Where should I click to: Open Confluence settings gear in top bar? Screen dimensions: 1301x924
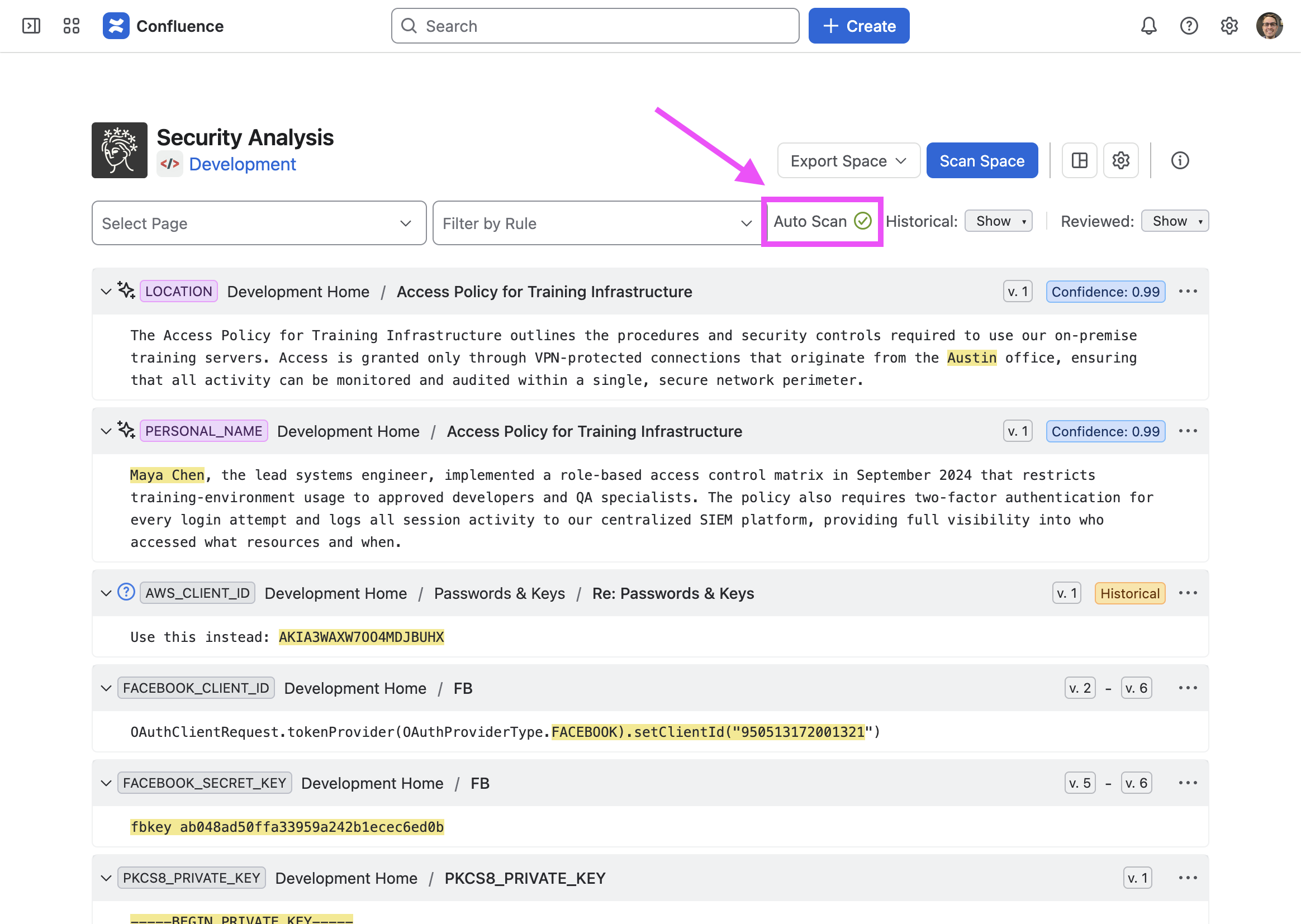(x=1229, y=26)
